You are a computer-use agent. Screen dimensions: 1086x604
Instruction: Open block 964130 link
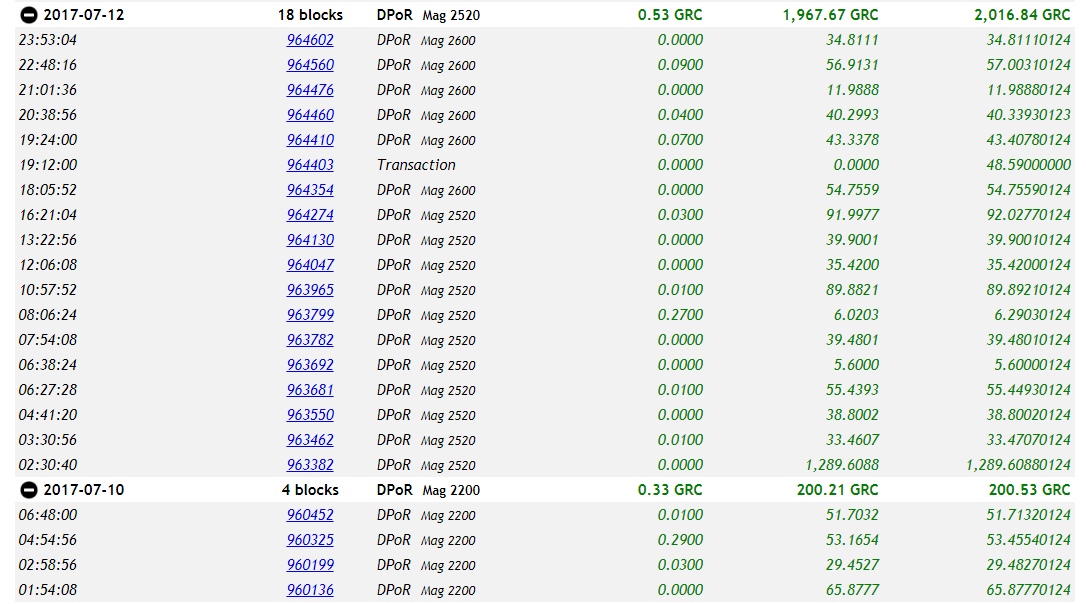pyautogui.click(x=310, y=240)
